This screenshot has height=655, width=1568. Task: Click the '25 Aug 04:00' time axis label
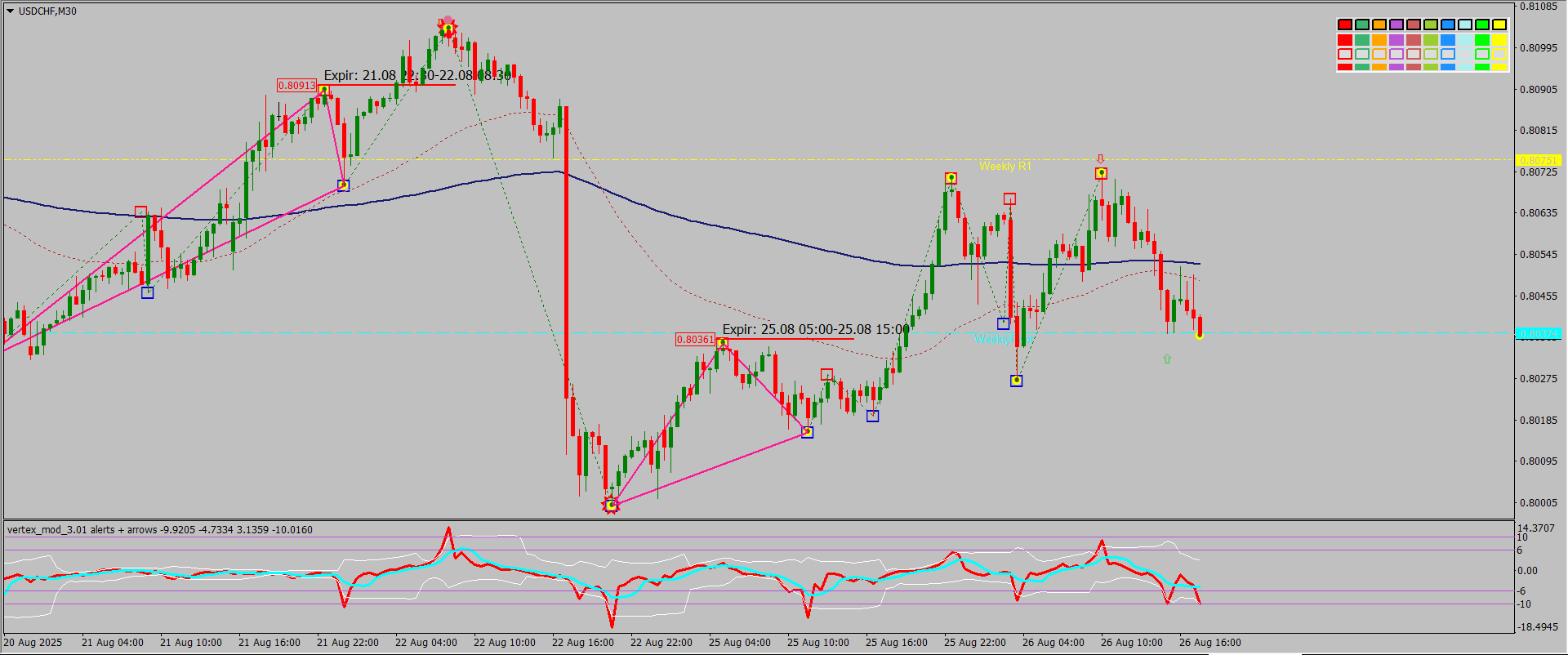(740, 643)
